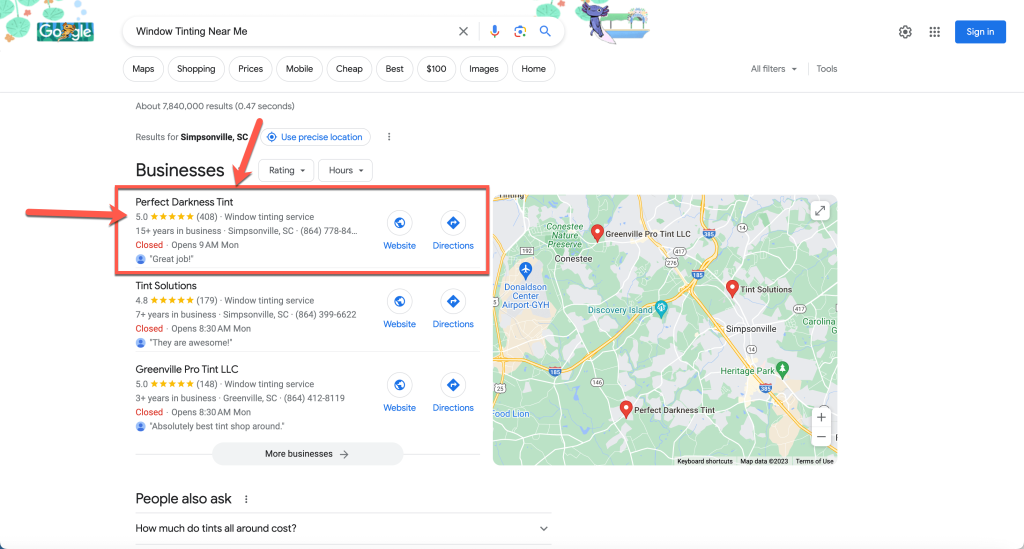
Task: Select the Cheap filter chip
Action: pos(349,69)
